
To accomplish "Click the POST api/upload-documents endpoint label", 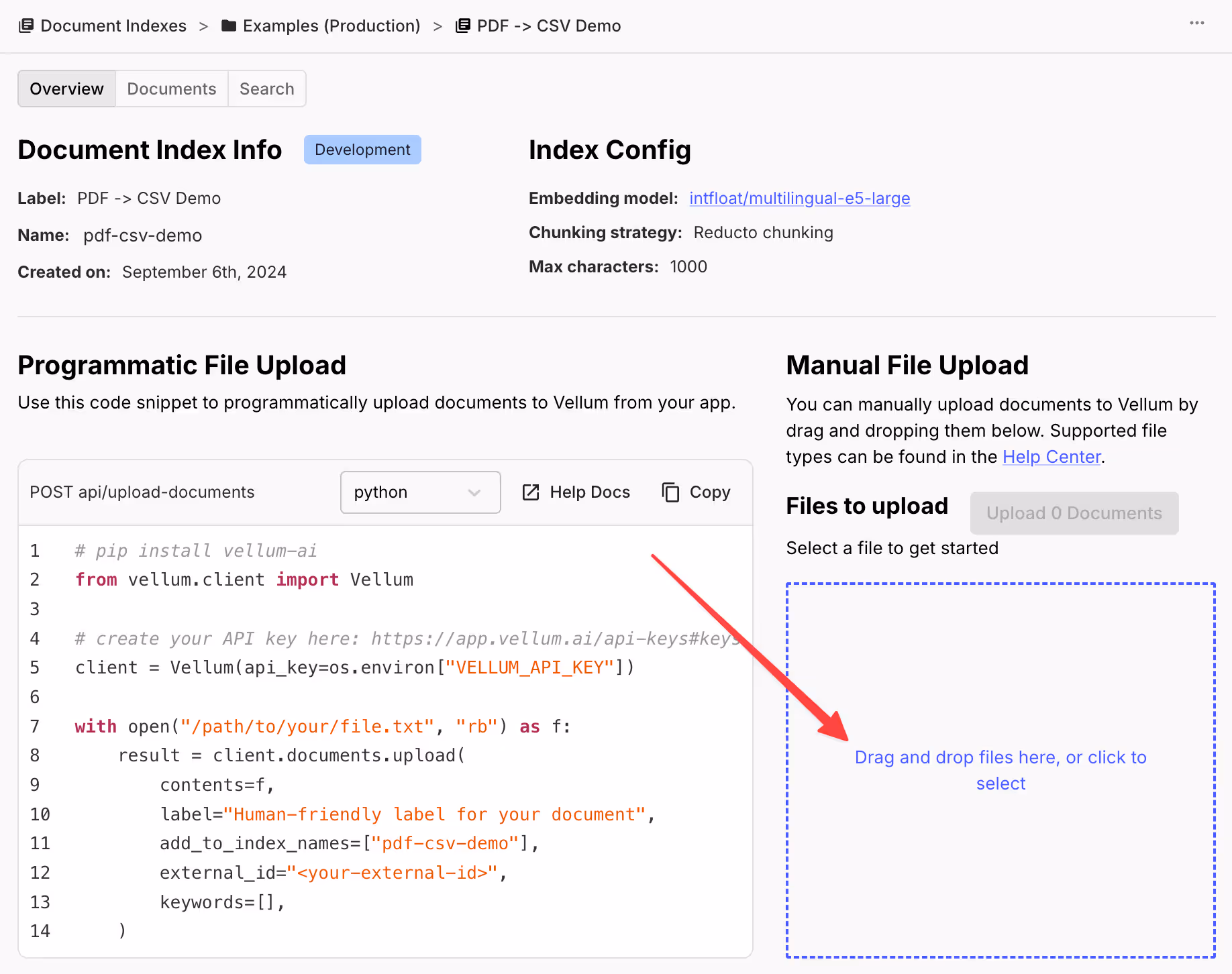I will point(142,492).
